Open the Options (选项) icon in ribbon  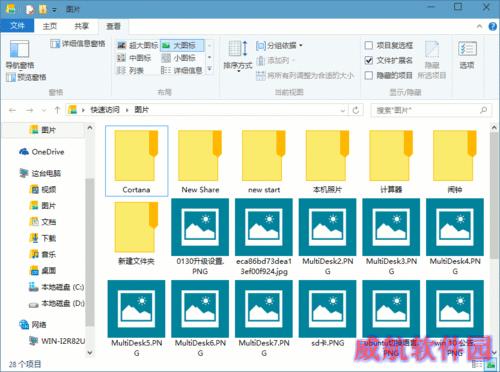coord(467,55)
